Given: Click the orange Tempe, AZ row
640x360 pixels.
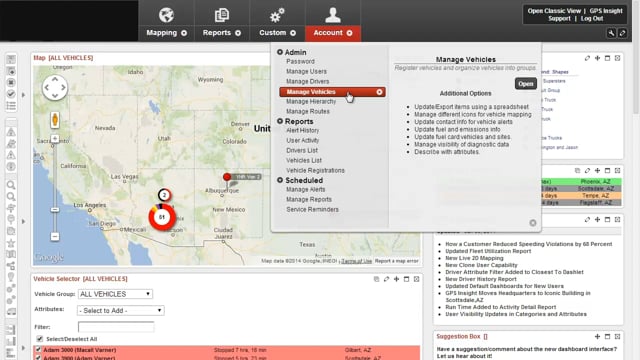Looking at the screenshot, I should [x=581, y=196].
